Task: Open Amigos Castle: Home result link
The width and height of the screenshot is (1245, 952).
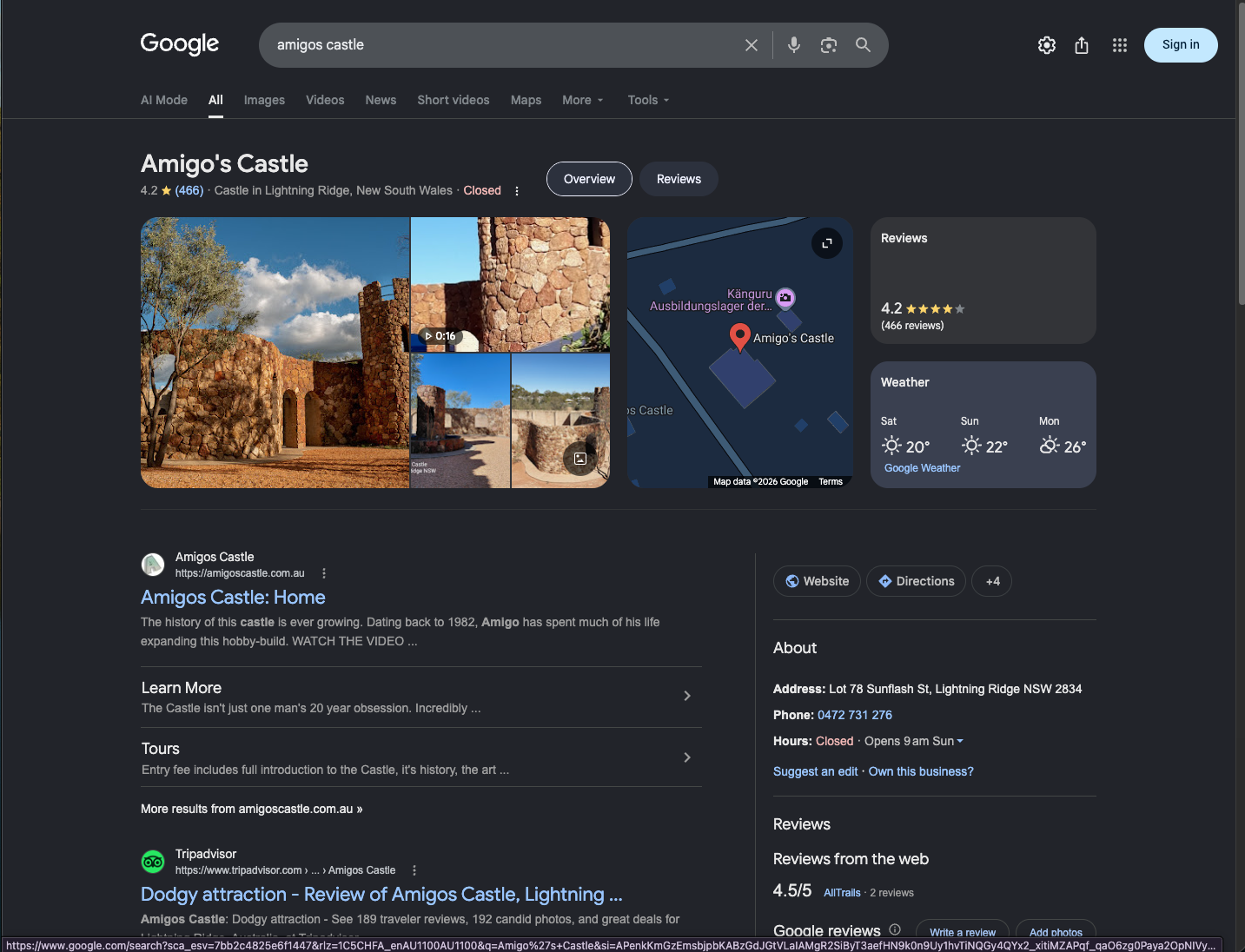Action: tap(233, 598)
